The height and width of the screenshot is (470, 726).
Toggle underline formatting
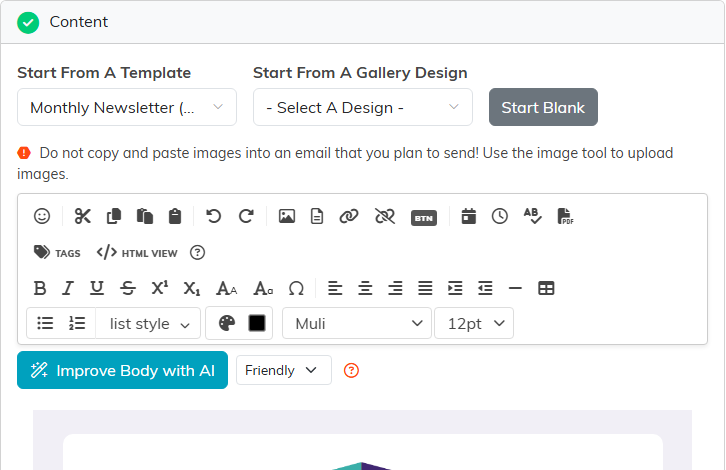click(97, 288)
